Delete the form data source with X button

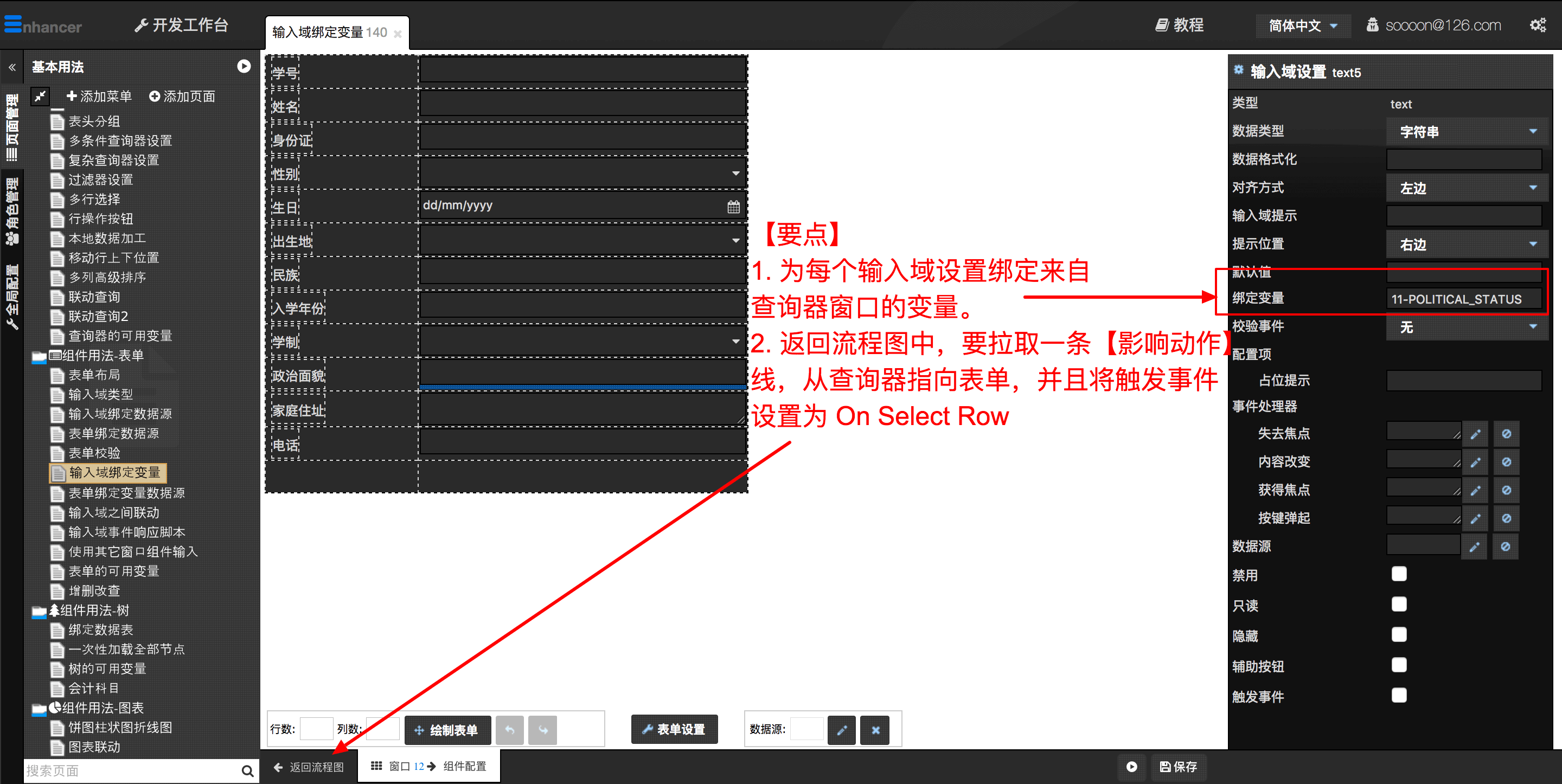click(x=875, y=730)
